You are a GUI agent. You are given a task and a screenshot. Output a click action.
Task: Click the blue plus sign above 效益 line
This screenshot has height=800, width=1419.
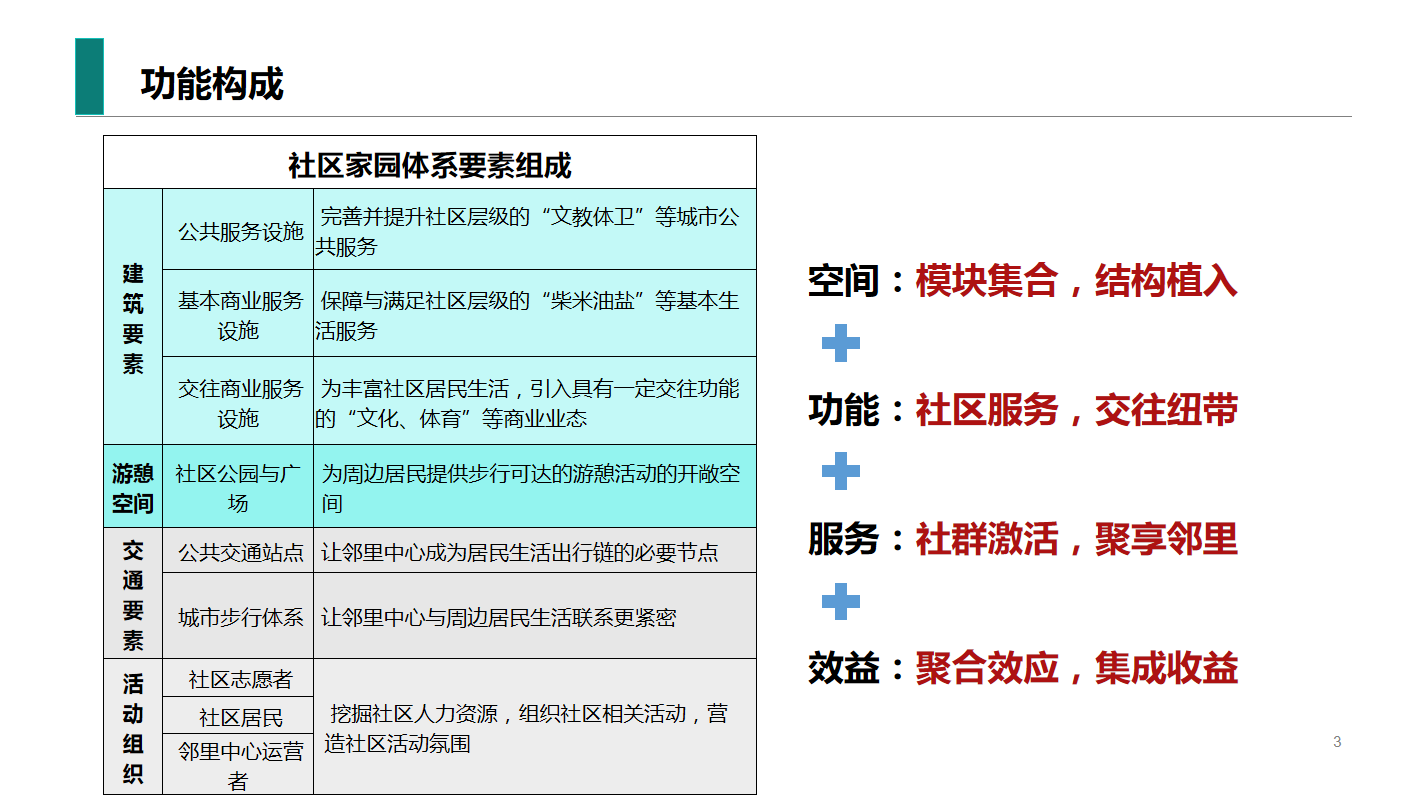[x=840, y=601]
